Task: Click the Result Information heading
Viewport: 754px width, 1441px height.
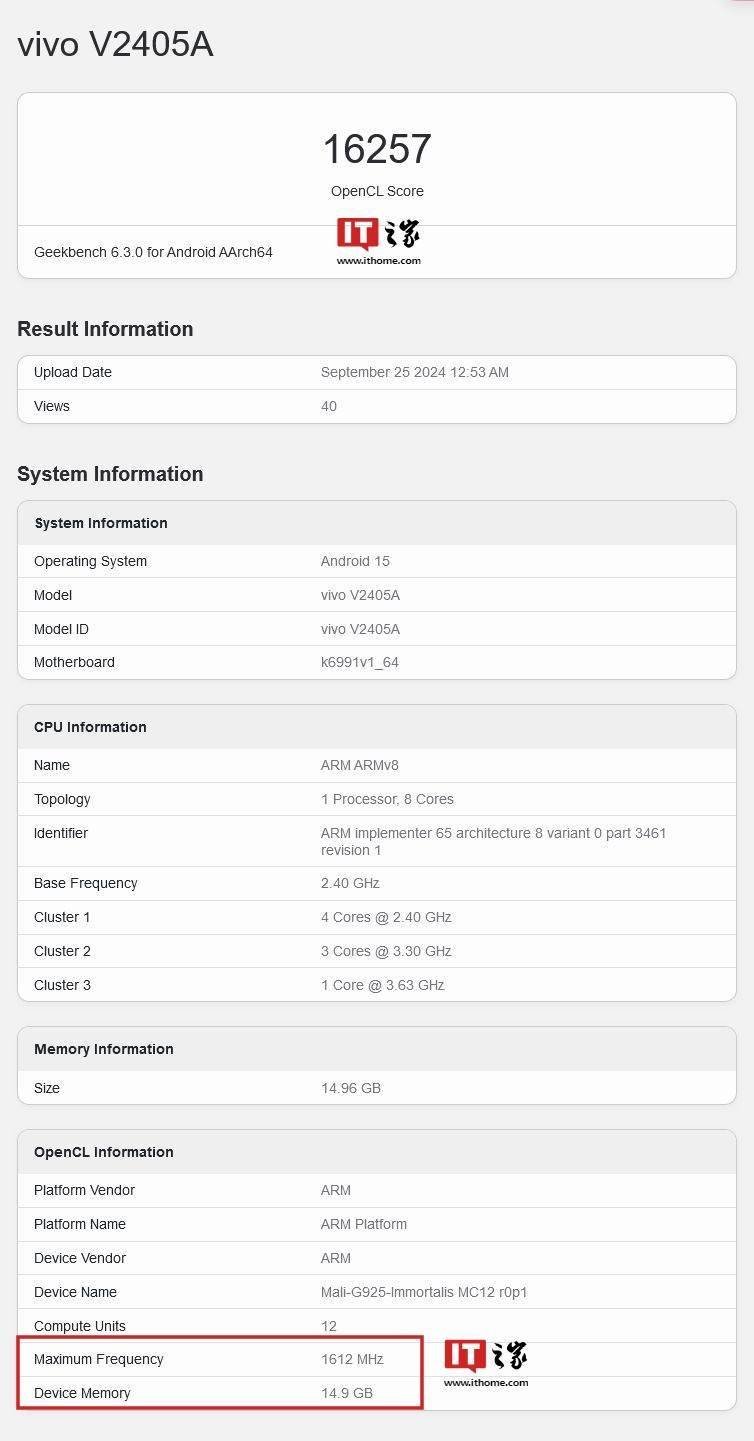Action: [105, 329]
